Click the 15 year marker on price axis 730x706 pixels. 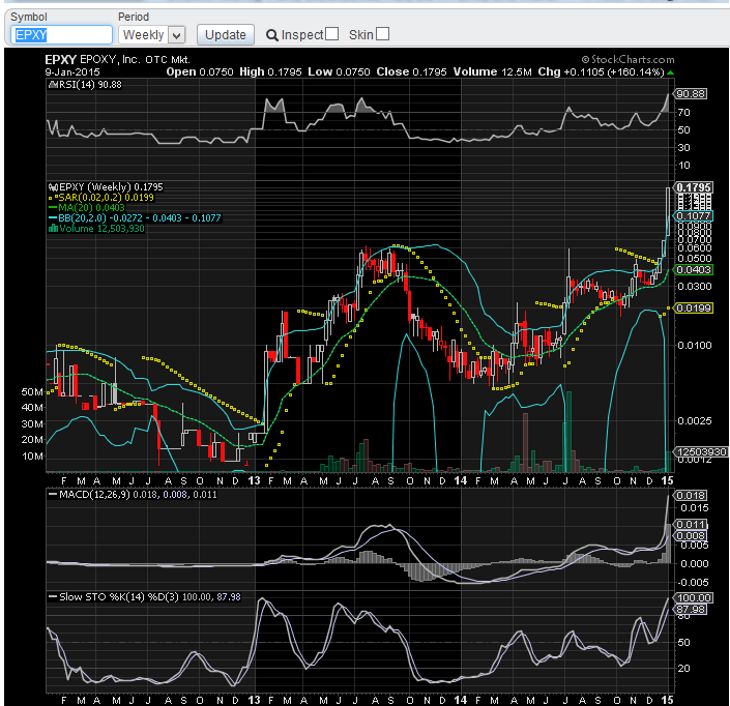tap(667, 481)
